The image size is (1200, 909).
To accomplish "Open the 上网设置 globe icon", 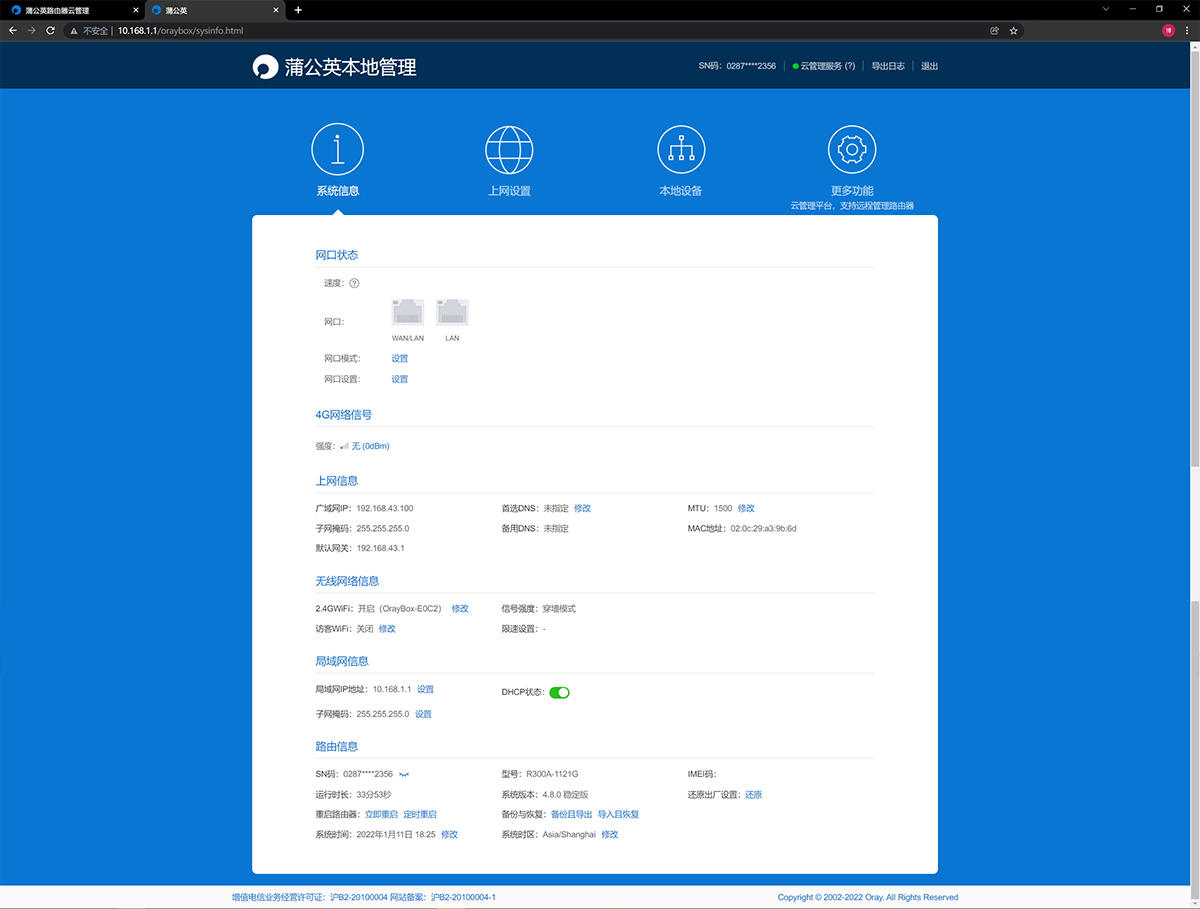I will point(509,150).
